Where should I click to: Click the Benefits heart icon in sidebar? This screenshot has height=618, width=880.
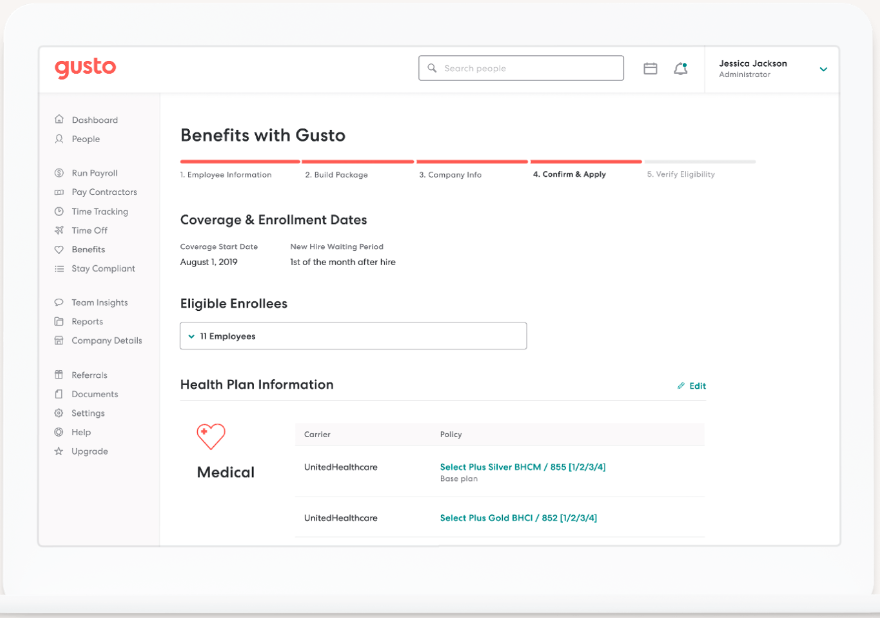59,249
